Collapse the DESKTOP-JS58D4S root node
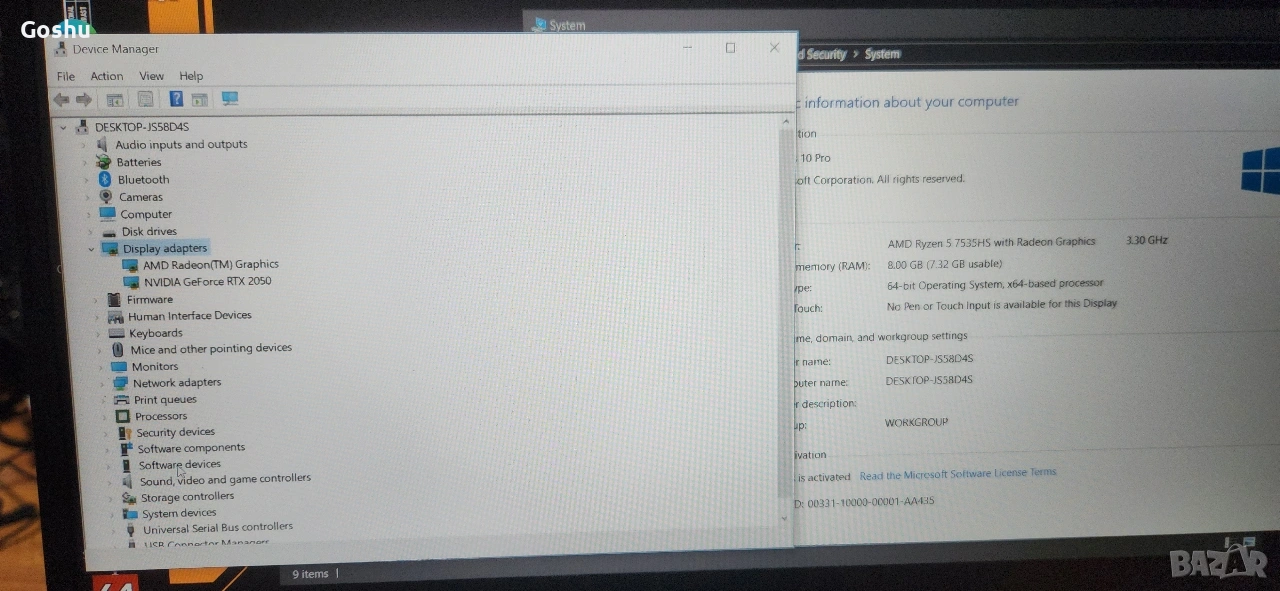The height and width of the screenshot is (591, 1280). click(64, 128)
